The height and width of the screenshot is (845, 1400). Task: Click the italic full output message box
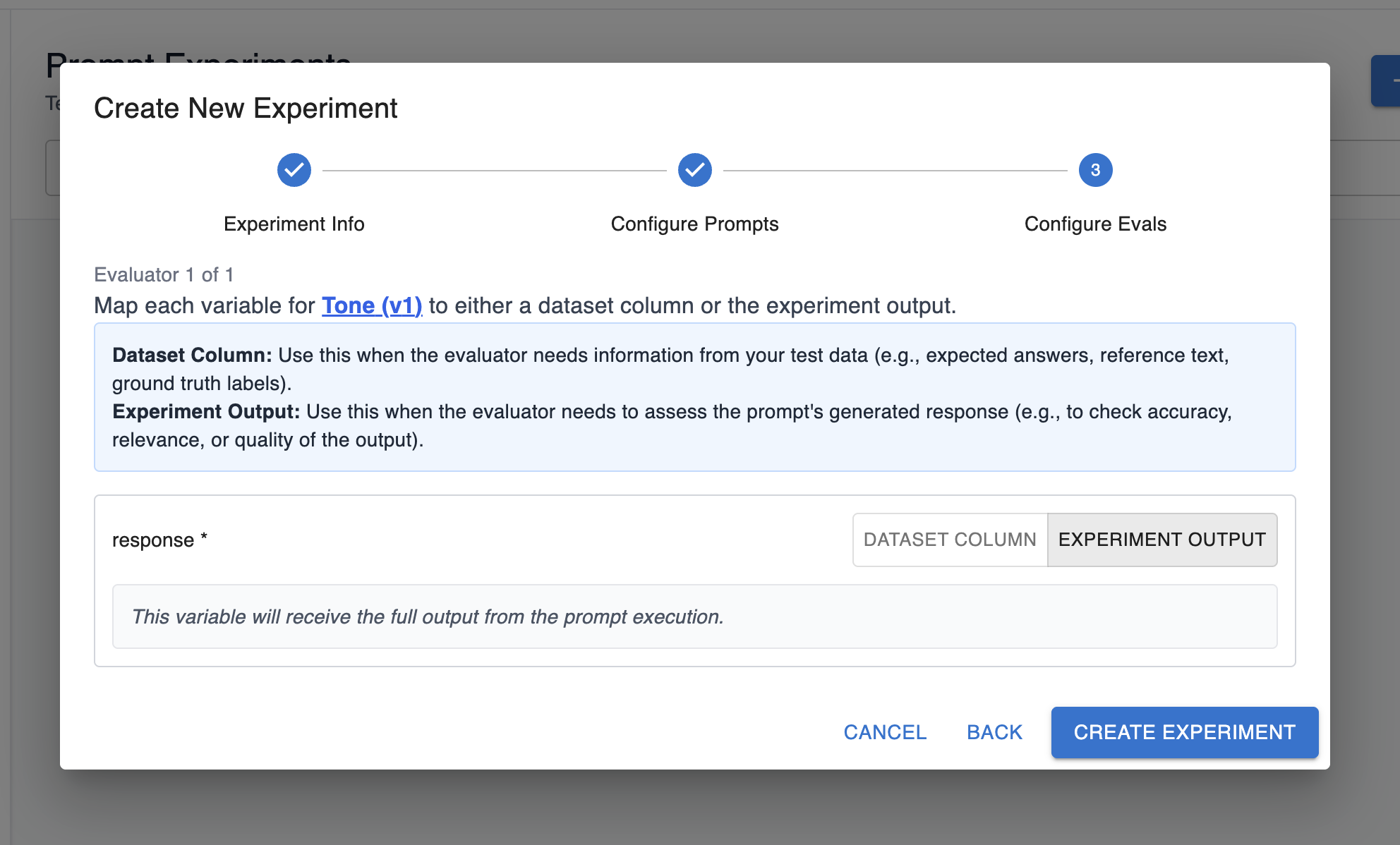click(694, 616)
